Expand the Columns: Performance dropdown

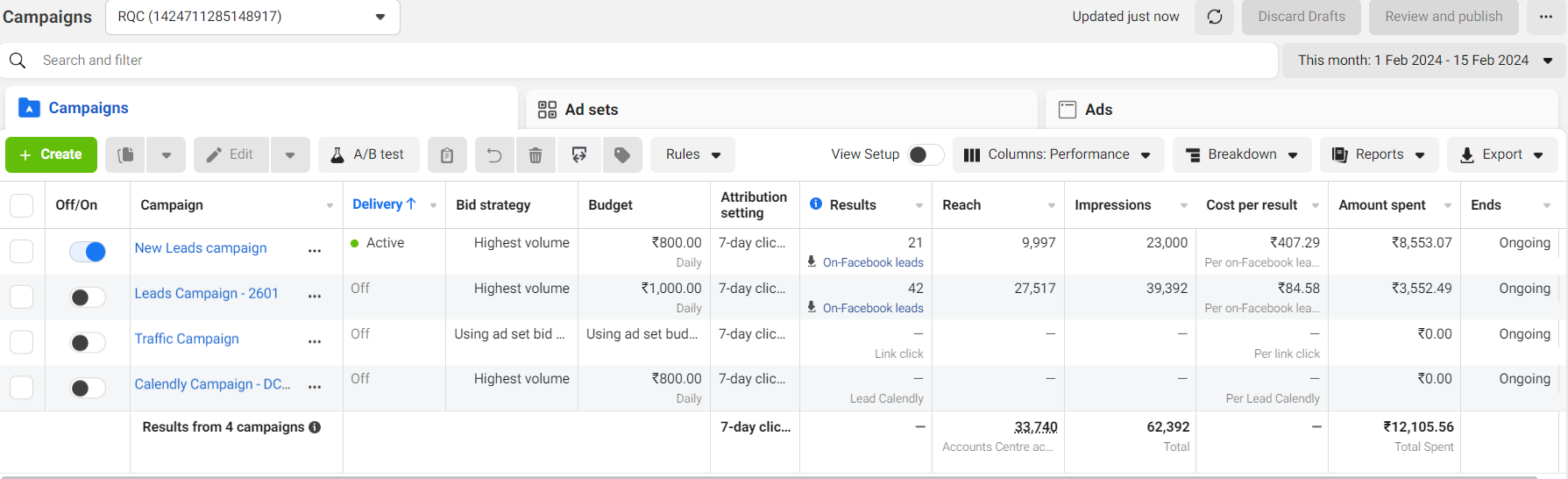click(x=1058, y=154)
